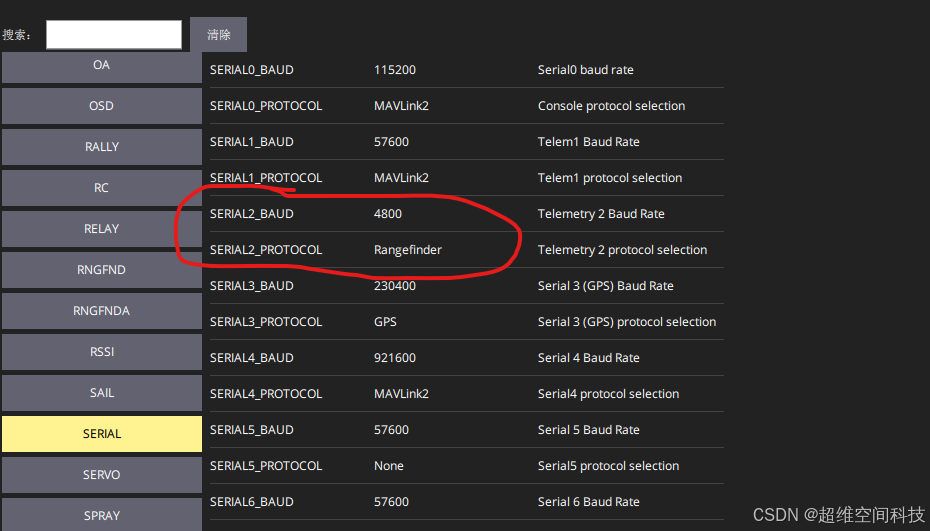Select the SERIAL1_PROTOCOL parameter name
The width and height of the screenshot is (930, 531).
coord(266,178)
